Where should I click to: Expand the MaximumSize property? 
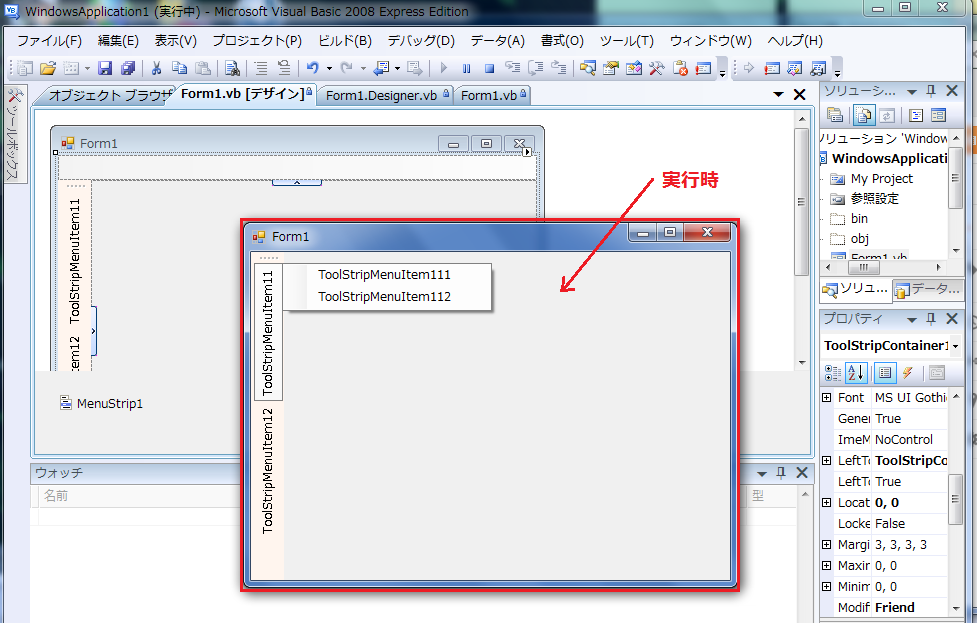[826, 566]
